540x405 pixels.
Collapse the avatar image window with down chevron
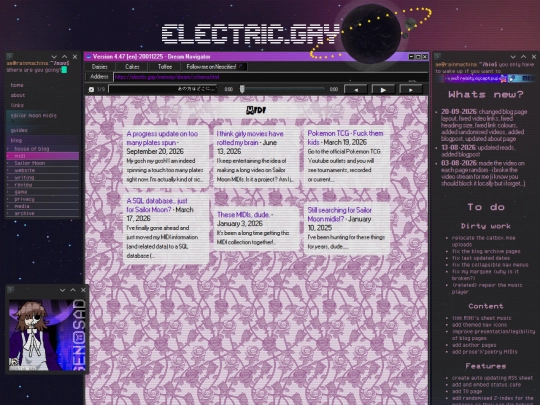62,290
